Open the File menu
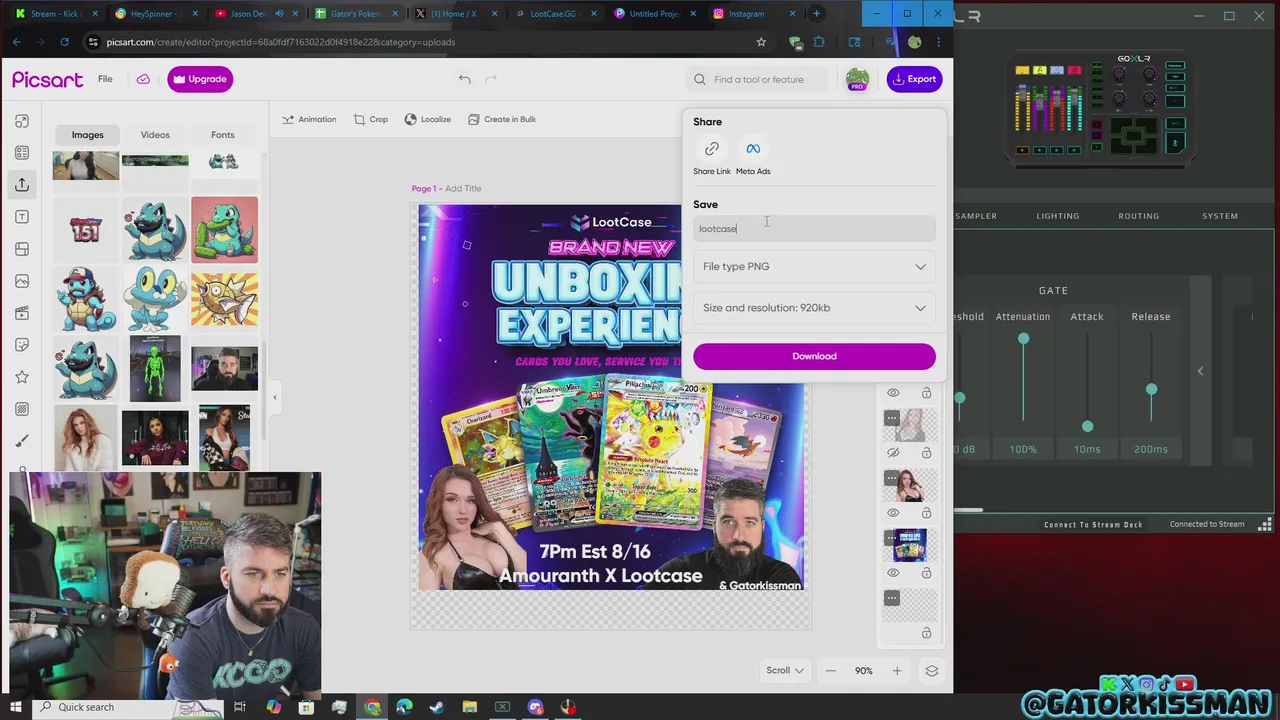1280x720 pixels. 105,79
